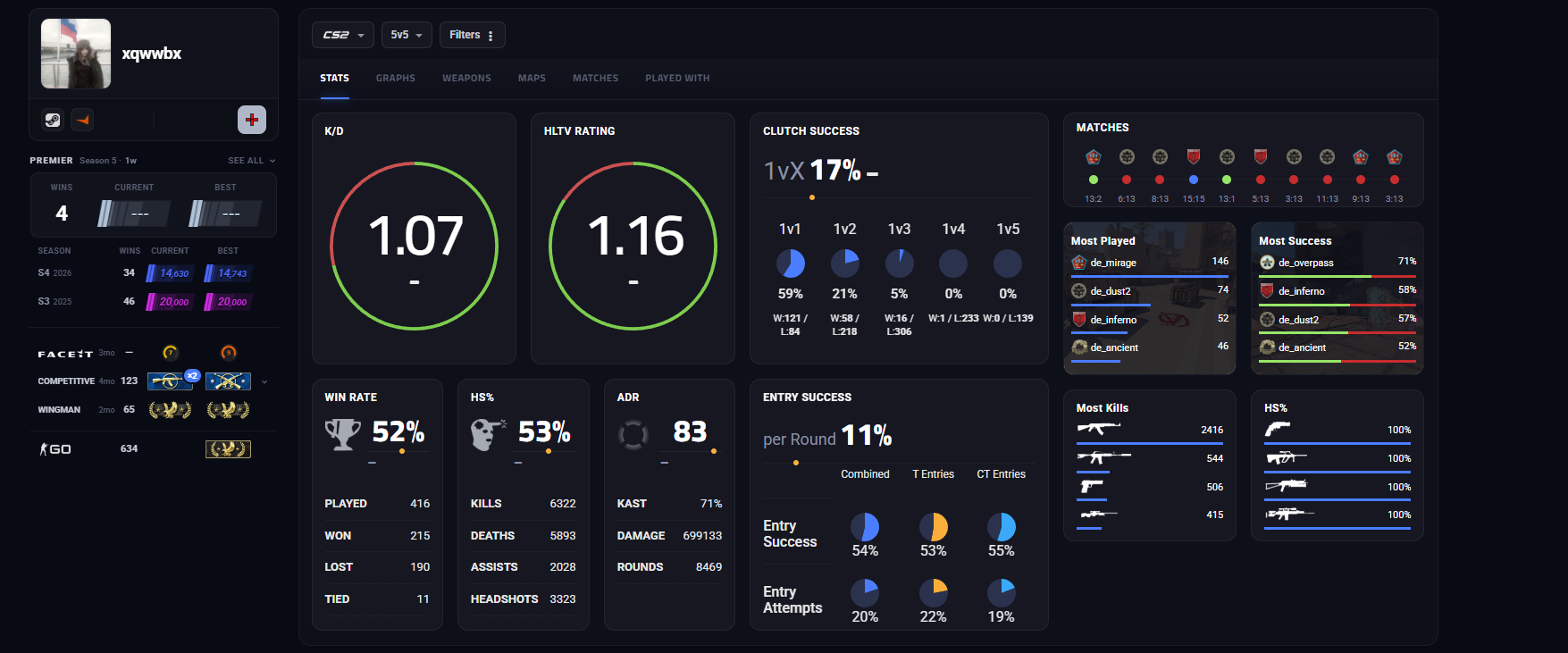Open the orange FACEIT profile icon
This screenshot has width=1568, height=653.
tap(82, 120)
